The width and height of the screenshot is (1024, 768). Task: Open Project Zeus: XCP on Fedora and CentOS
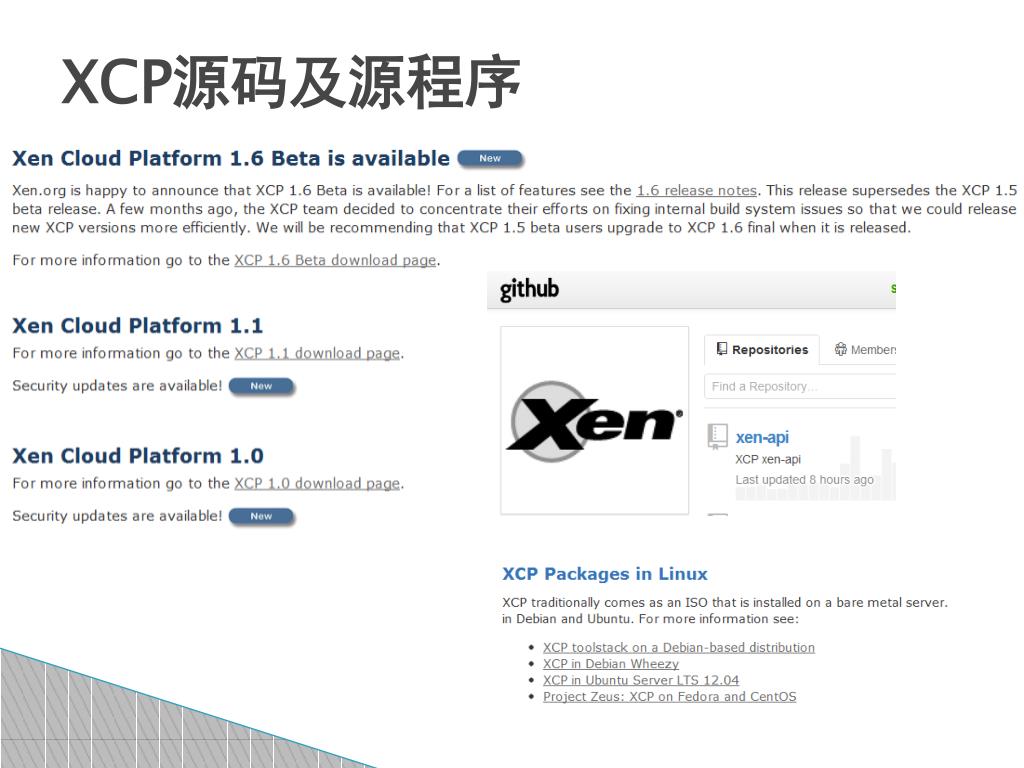coord(669,696)
